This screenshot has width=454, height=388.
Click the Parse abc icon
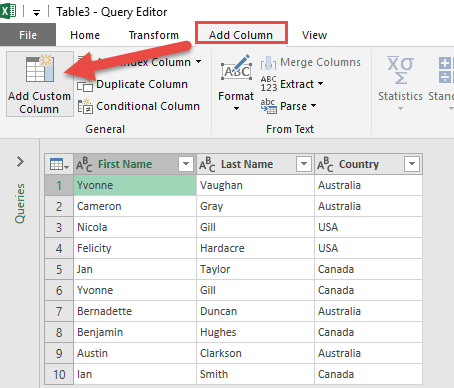click(269, 106)
